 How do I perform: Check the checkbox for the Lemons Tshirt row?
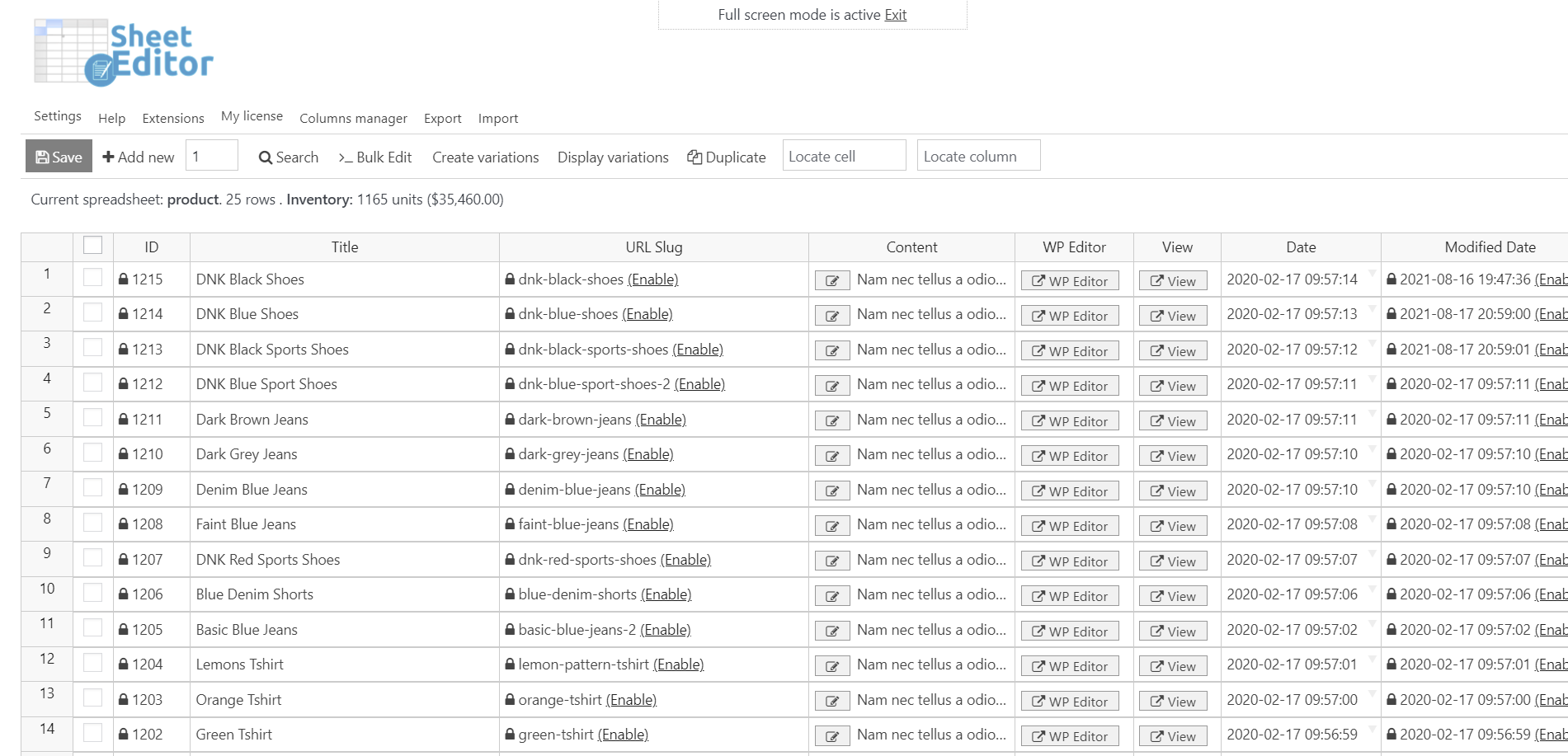click(92, 664)
